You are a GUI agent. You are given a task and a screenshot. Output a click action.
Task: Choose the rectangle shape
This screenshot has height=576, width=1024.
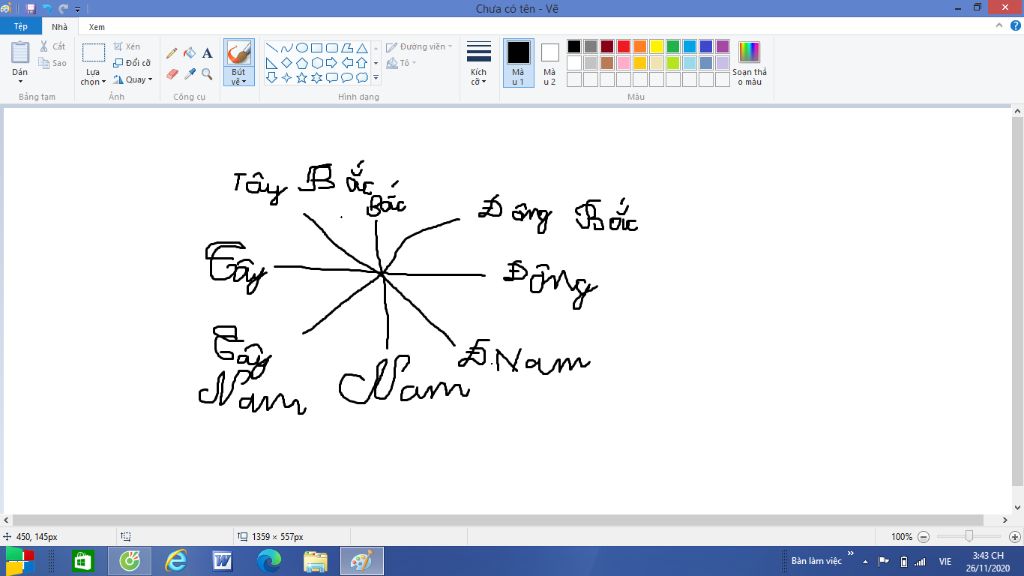click(x=317, y=48)
